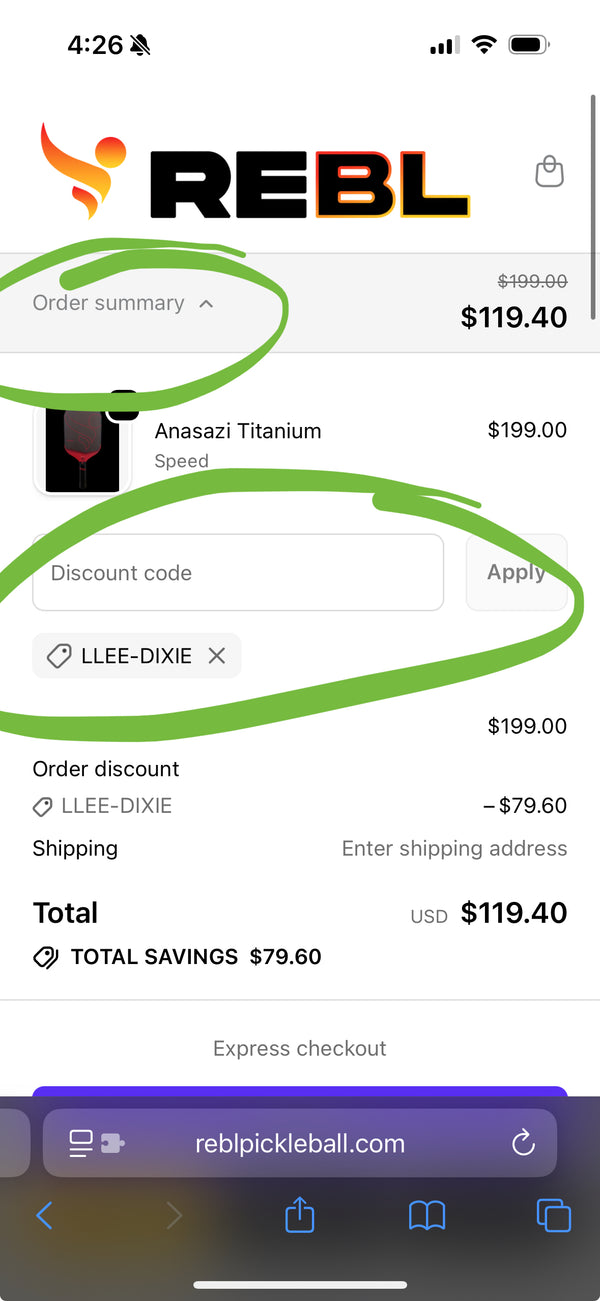This screenshot has width=600, height=1301.
Task: Open the Anasazi Titanium paddle thumbnail
Action: coord(82,447)
